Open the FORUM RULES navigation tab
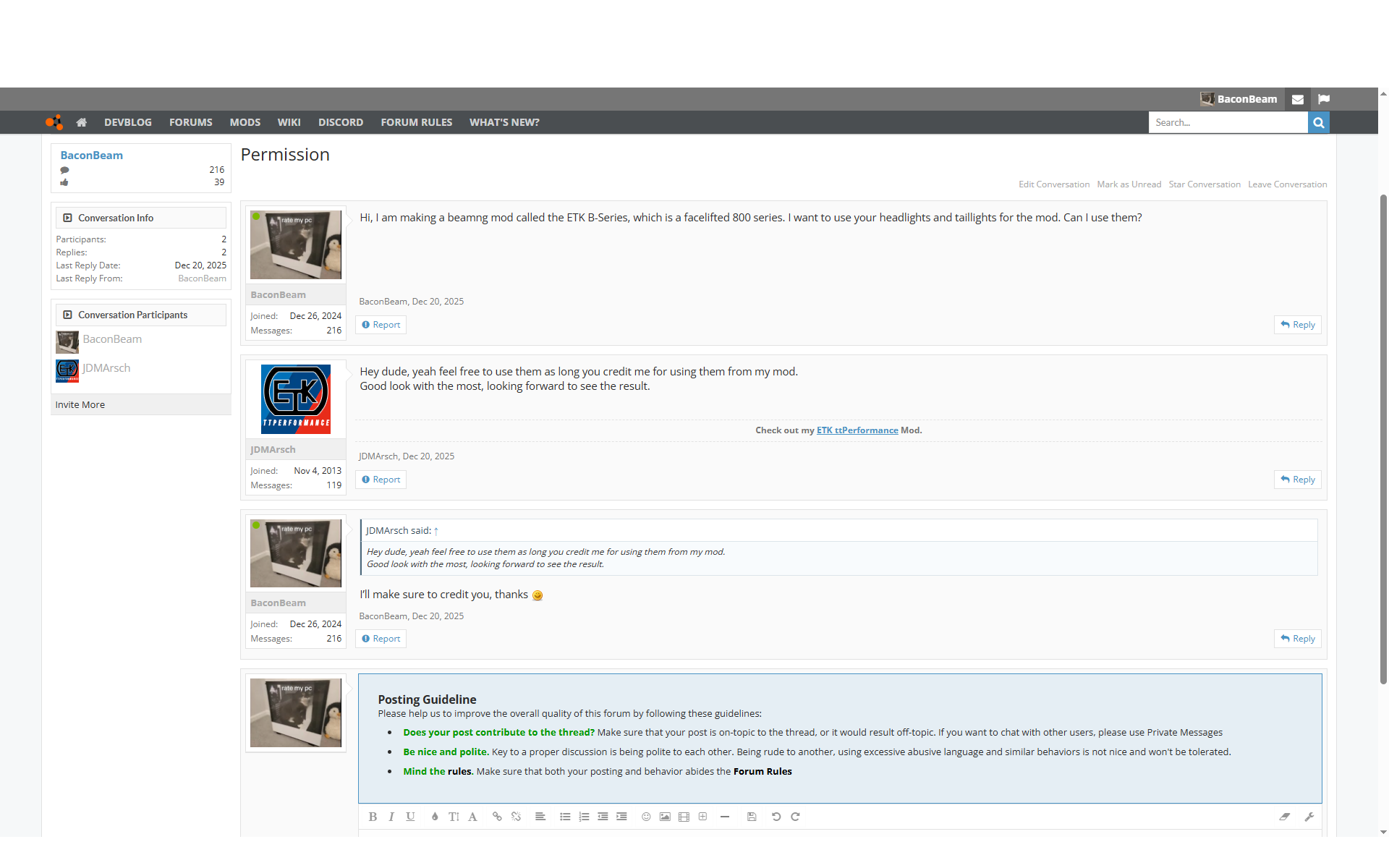Viewport: 1389px width, 868px height. (x=416, y=122)
